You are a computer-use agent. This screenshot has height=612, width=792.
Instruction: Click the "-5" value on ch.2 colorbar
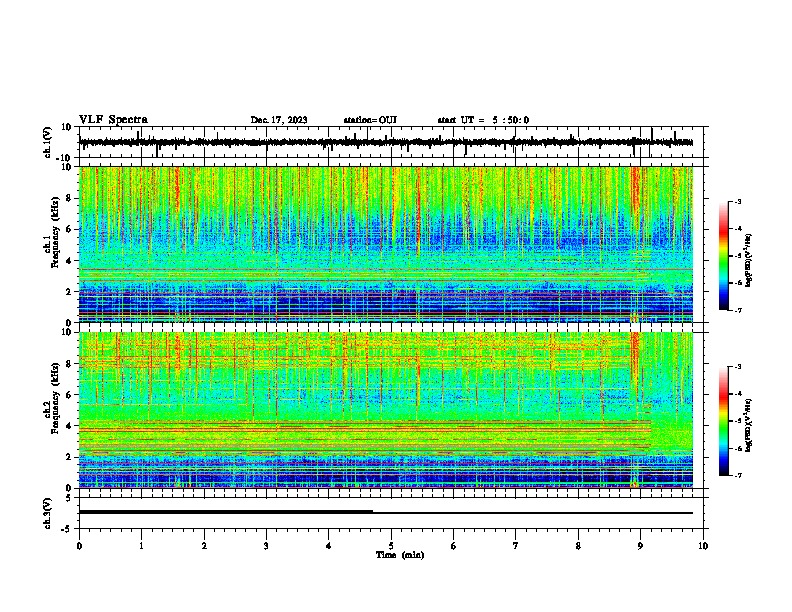tap(738, 421)
